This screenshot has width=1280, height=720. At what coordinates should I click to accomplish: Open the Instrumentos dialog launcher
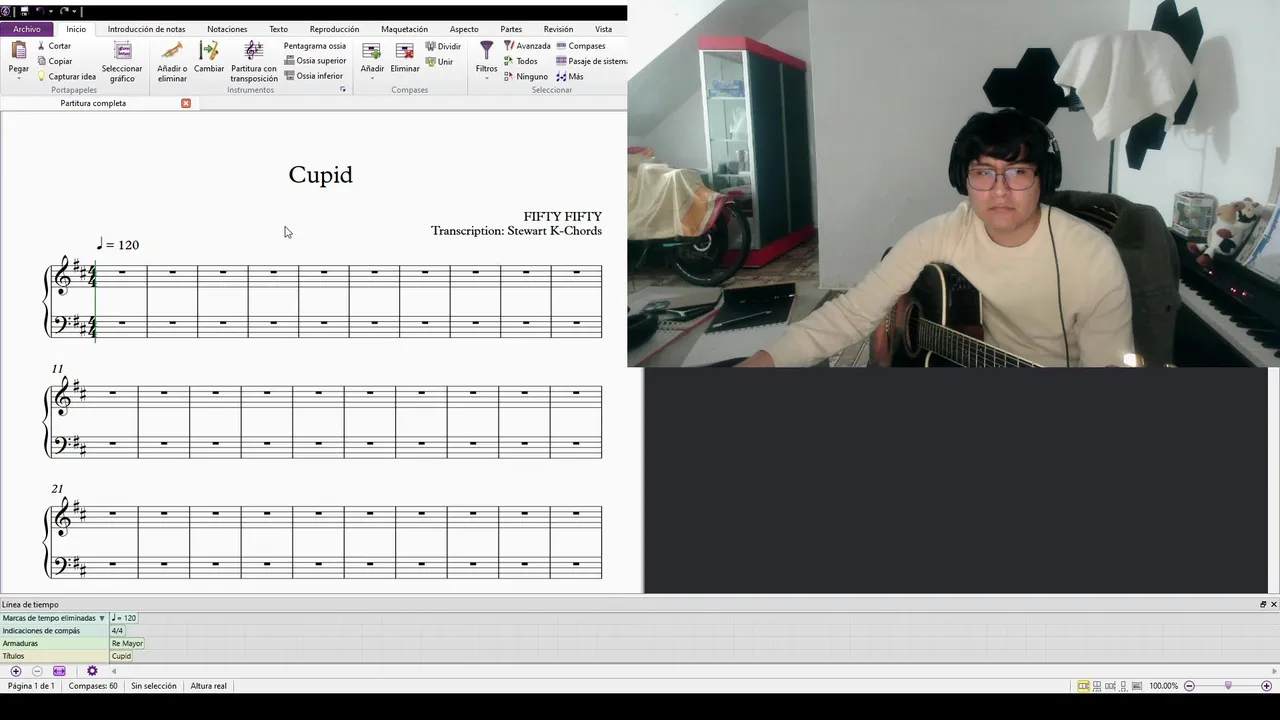point(343,90)
